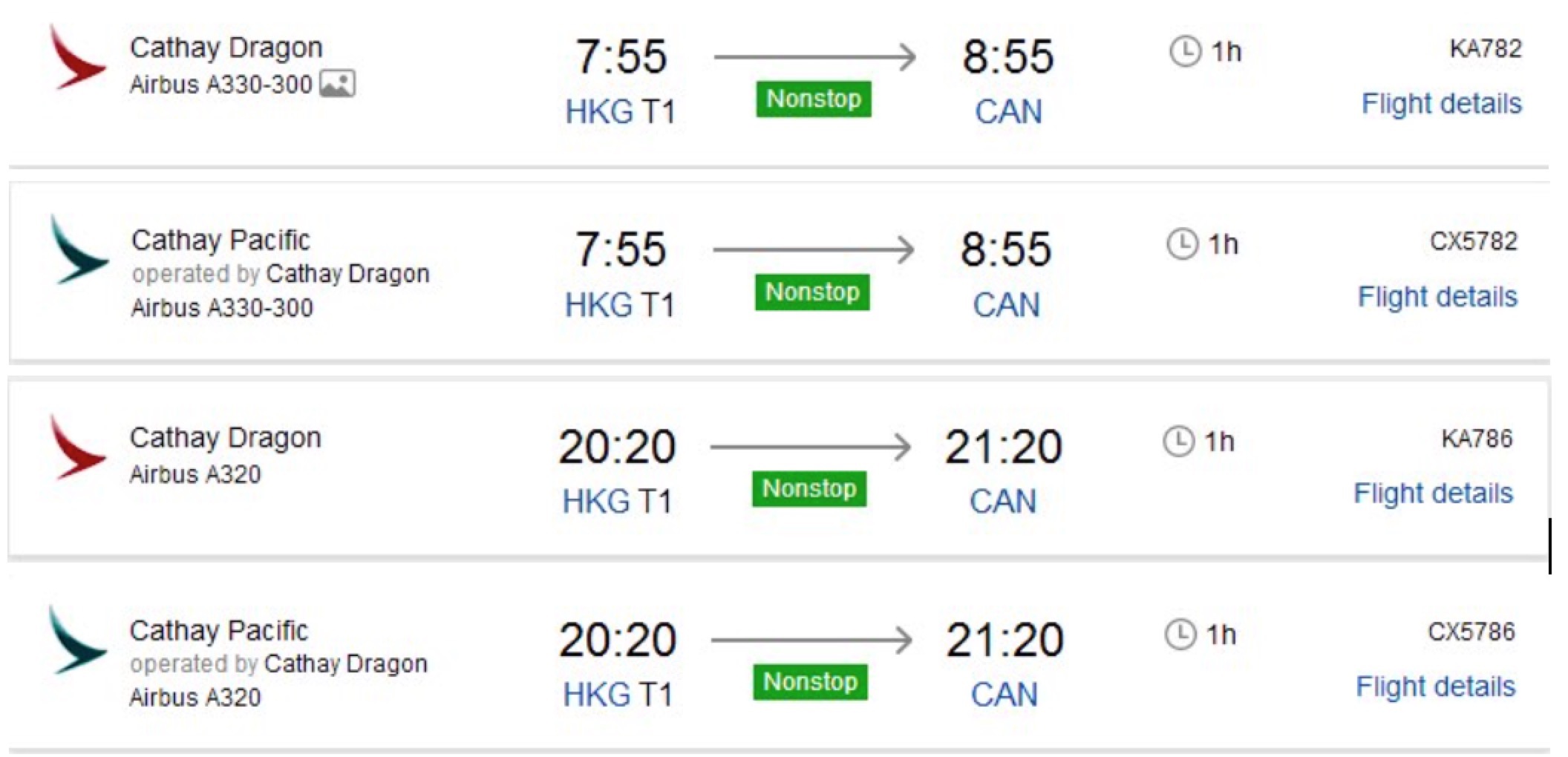
Task: Click the Cathay Dragon logo for KA786
Action: pyautogui.click(x=77, y=448)
